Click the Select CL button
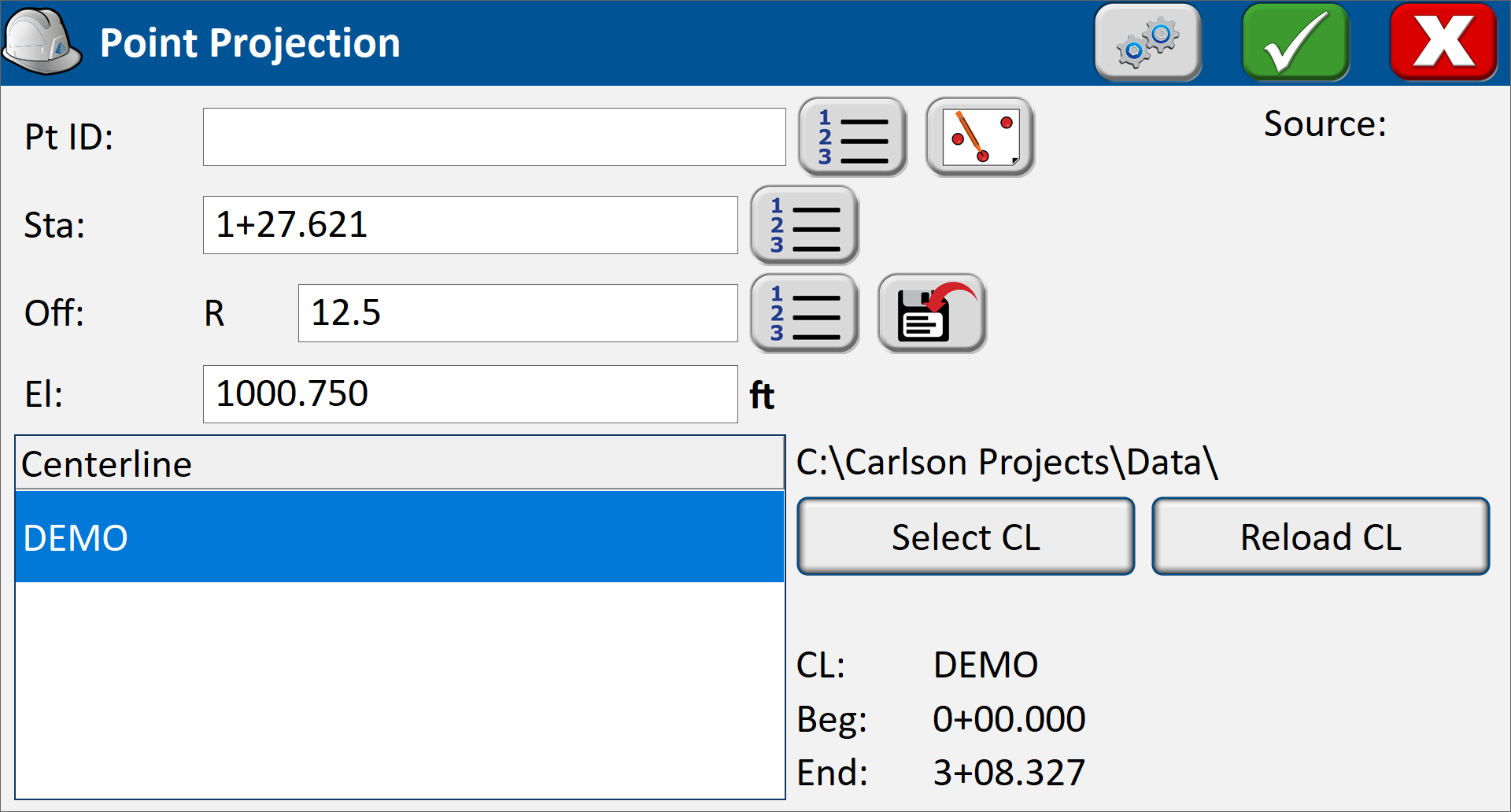 (966, 537)
